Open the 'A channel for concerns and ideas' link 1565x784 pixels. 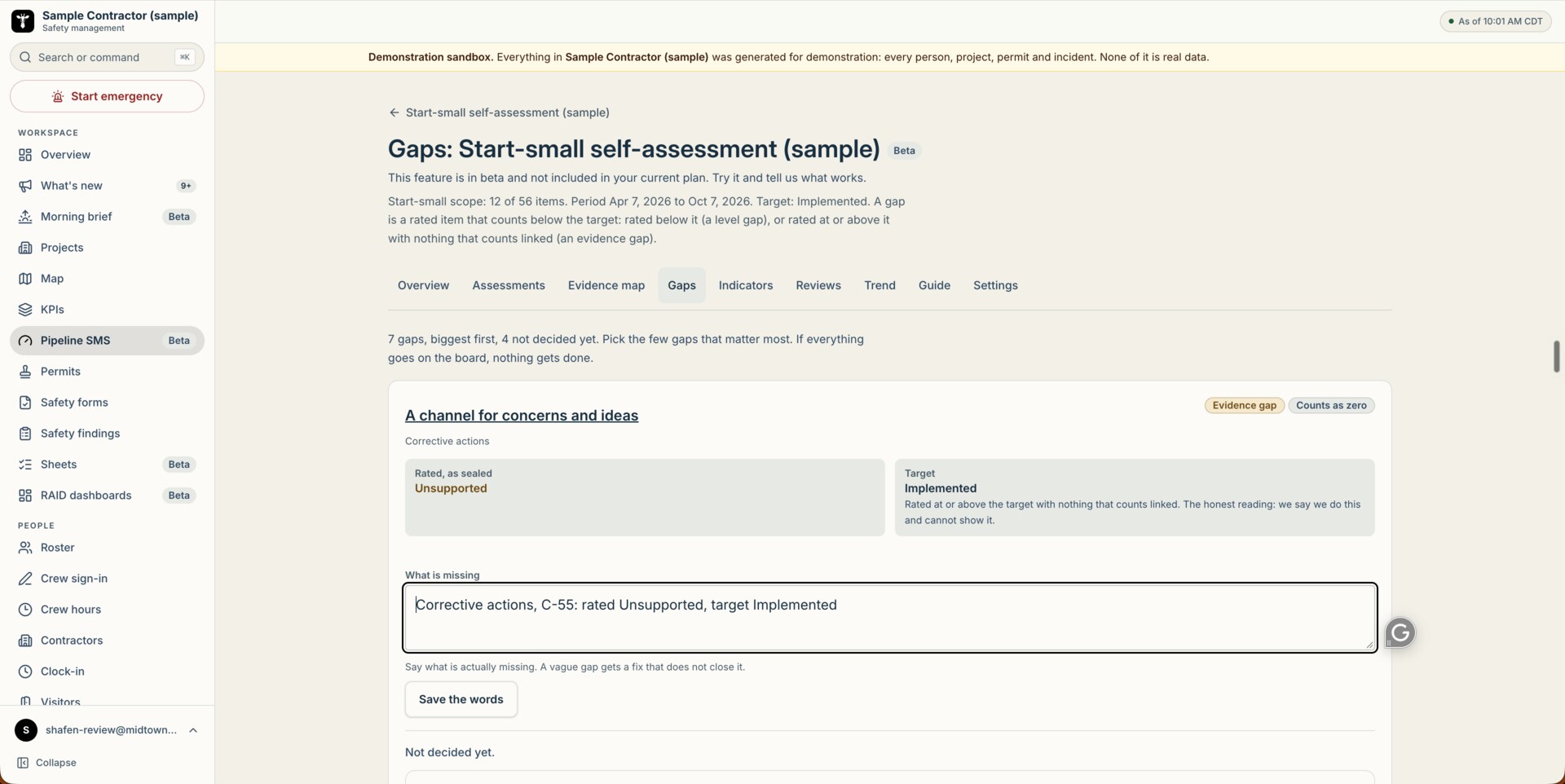pyautogui.click(x=522, y=416)
